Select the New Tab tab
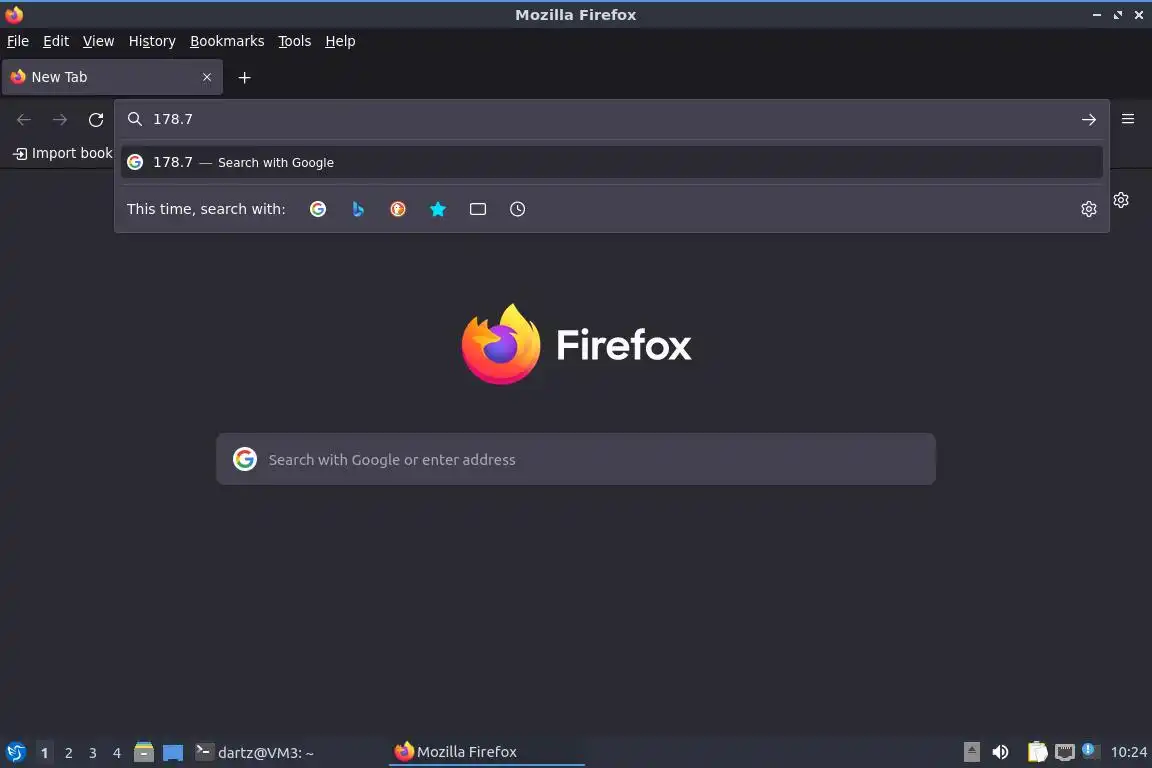This screenshot has width=1152, height=768. [x=112, y=77]
